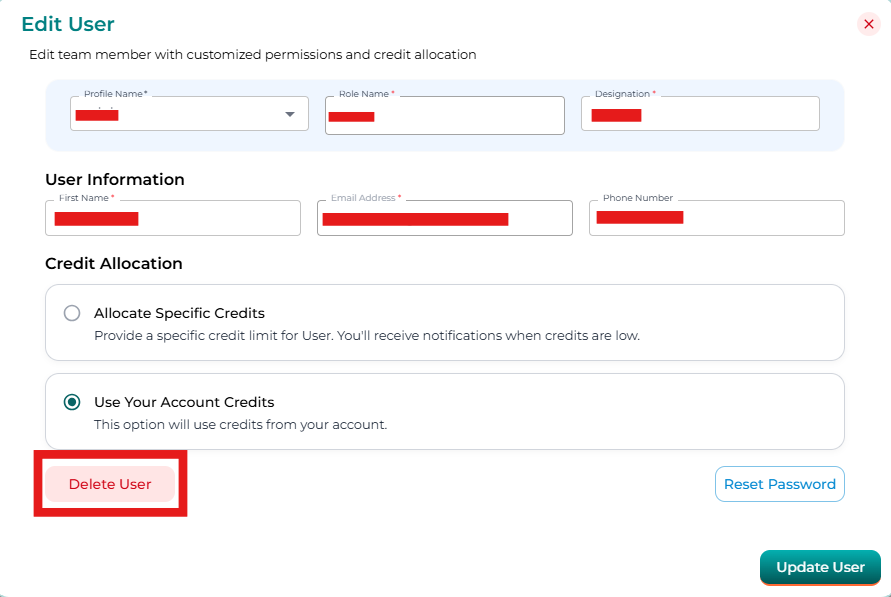
Task: Click the User Information section heading
Action: 115,180
